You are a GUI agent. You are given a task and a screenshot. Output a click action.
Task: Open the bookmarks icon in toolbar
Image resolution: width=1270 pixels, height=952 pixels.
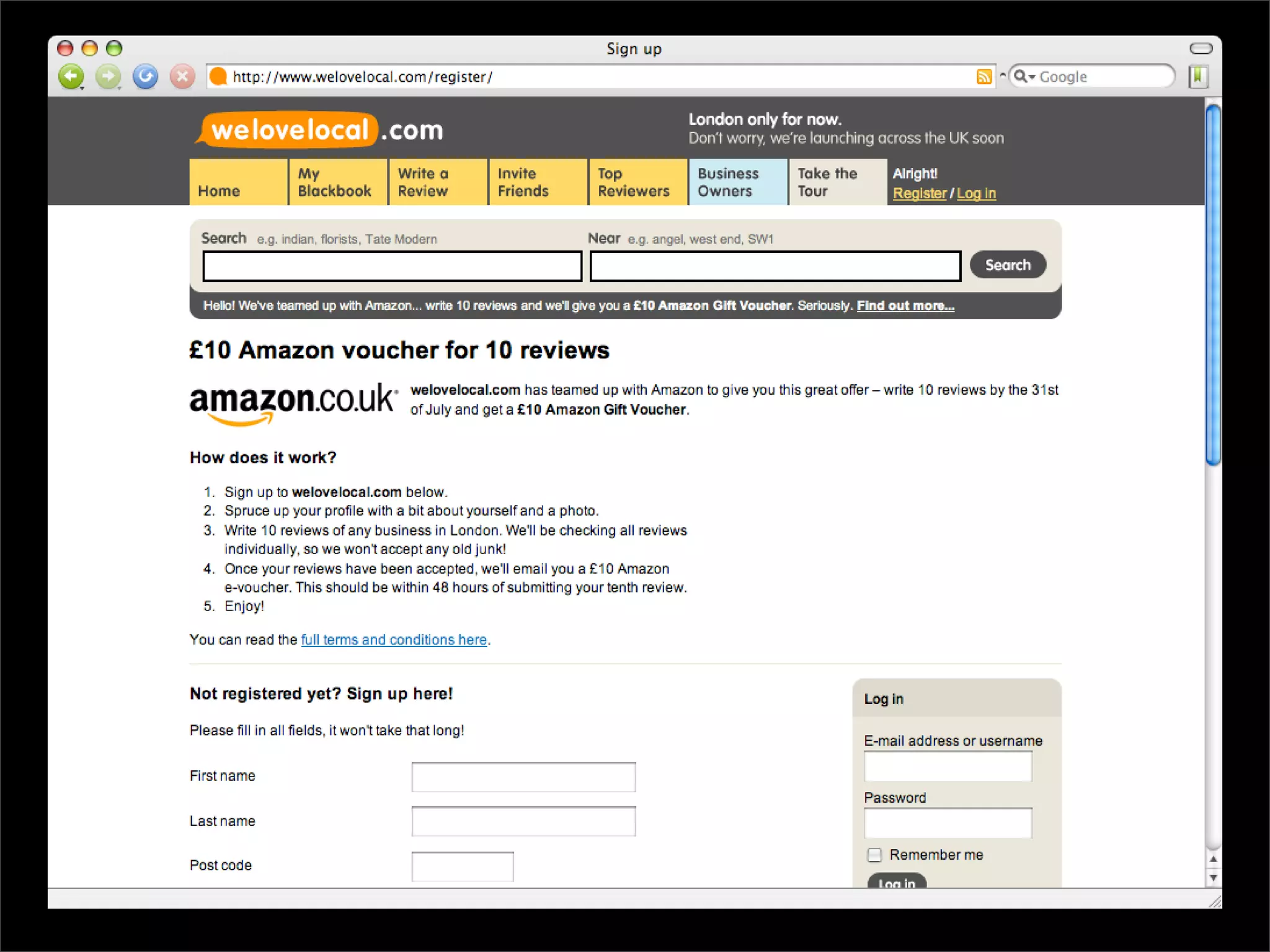(1198, 77)
